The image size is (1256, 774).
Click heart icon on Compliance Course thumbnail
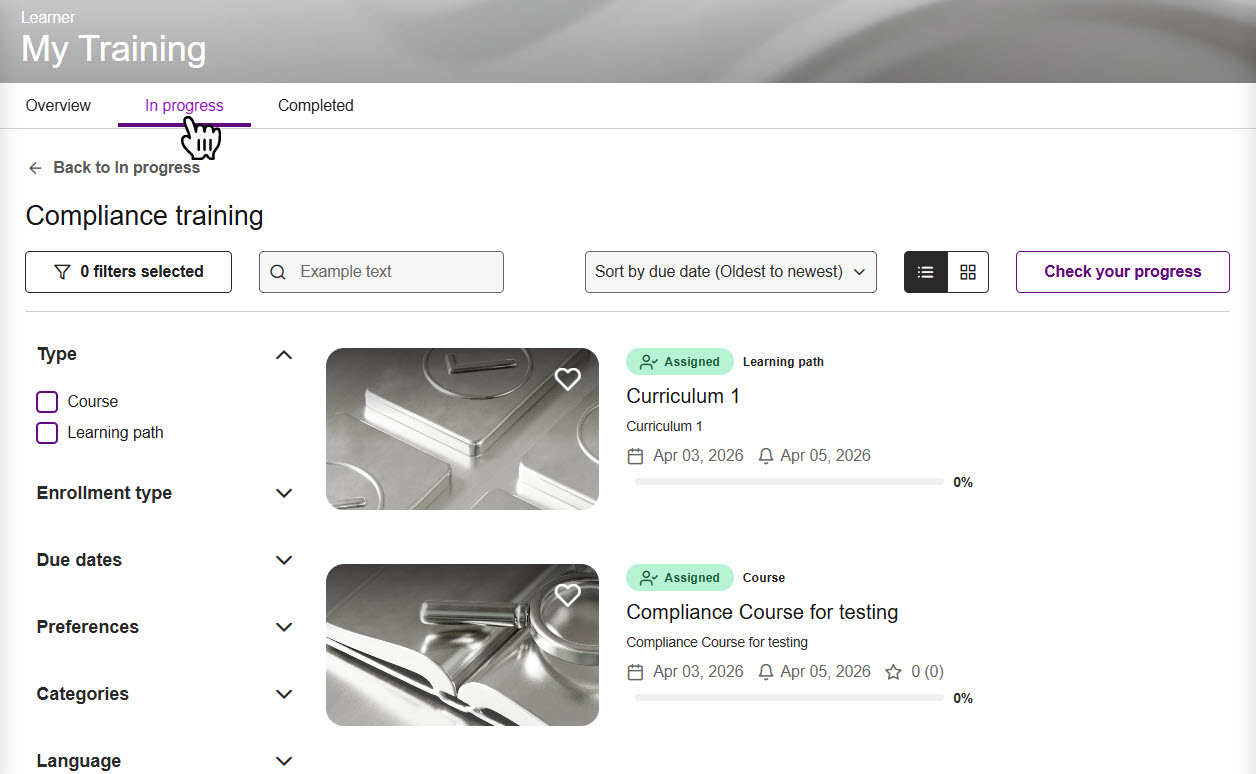tap(567, 595)
